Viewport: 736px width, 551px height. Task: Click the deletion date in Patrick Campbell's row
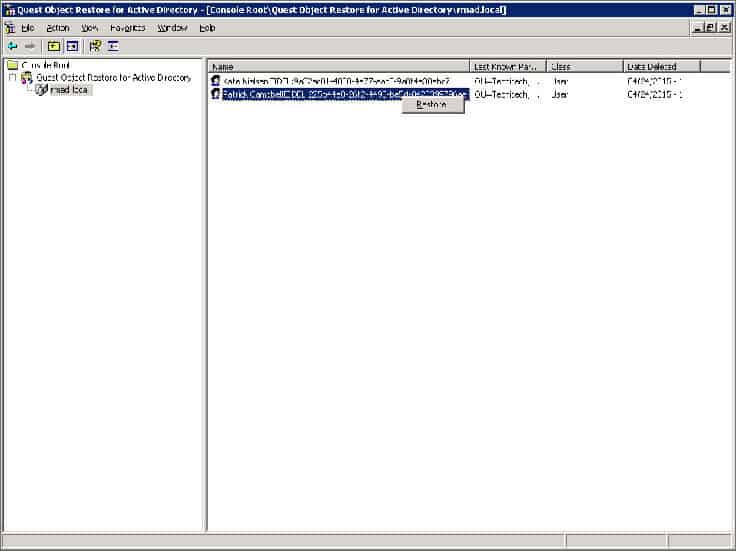pos(655,94)
